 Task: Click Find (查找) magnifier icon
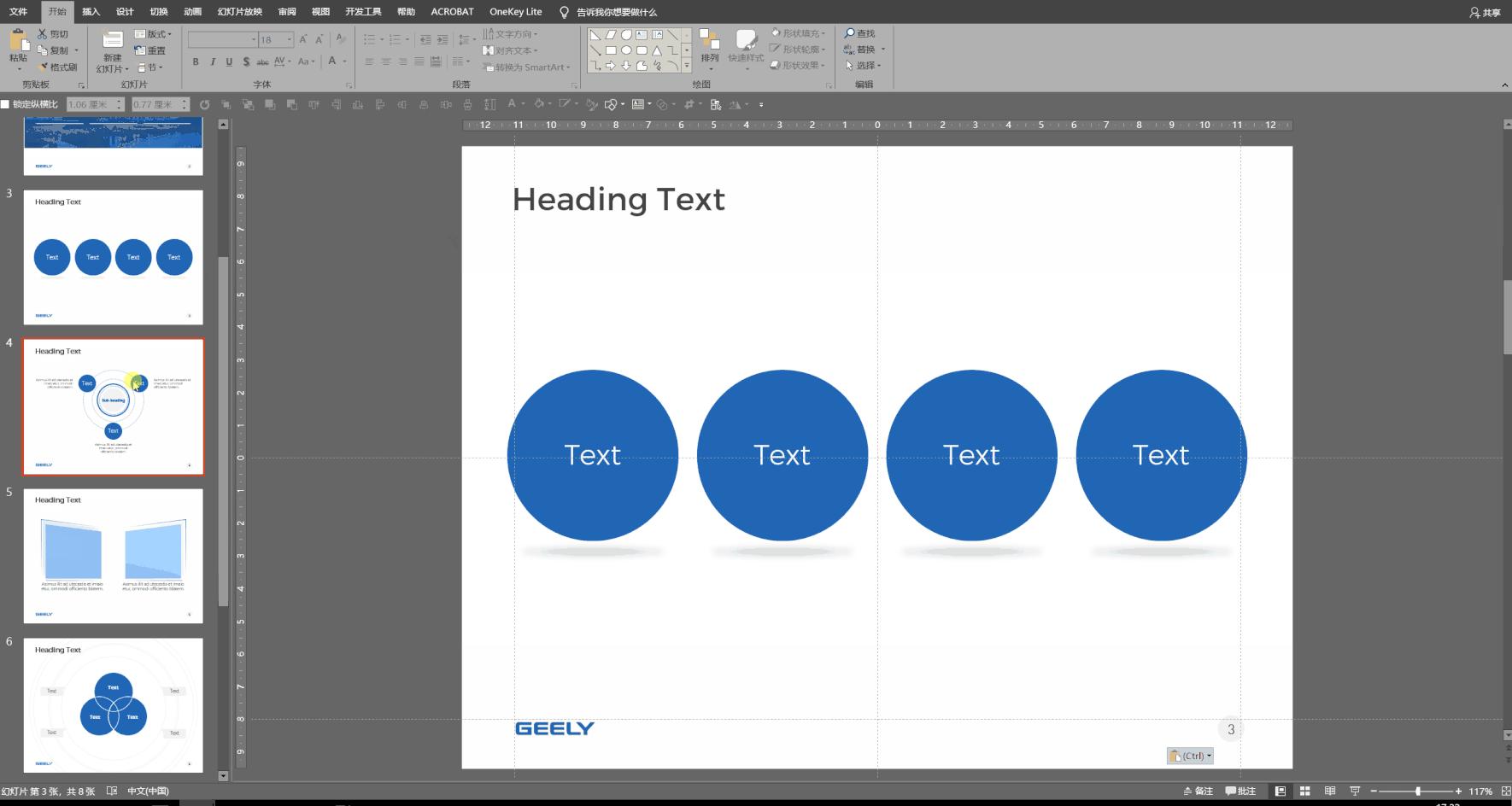tap(850, 33)
